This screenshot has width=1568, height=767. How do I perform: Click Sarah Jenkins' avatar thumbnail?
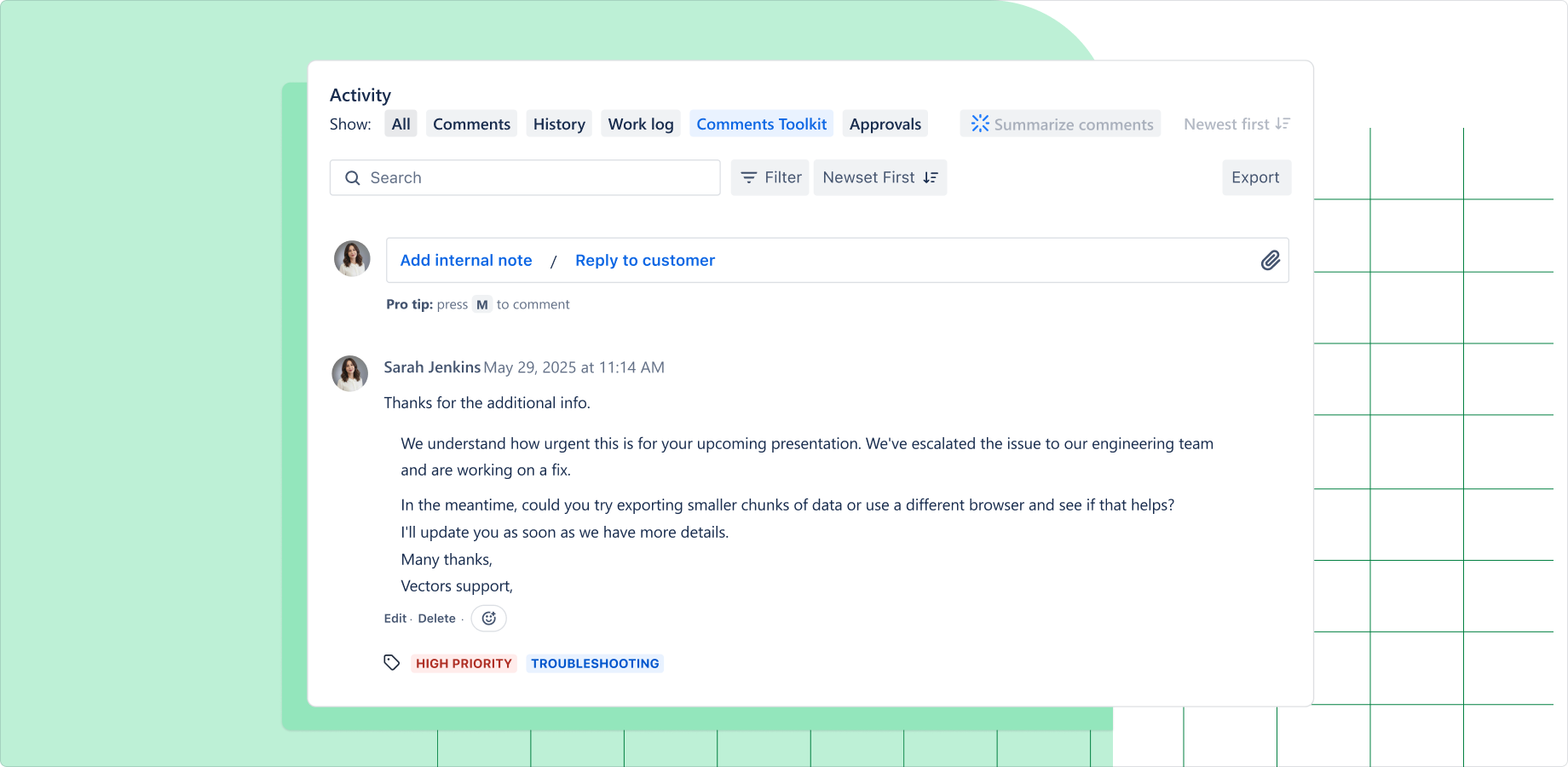click(x=349, y=374)
